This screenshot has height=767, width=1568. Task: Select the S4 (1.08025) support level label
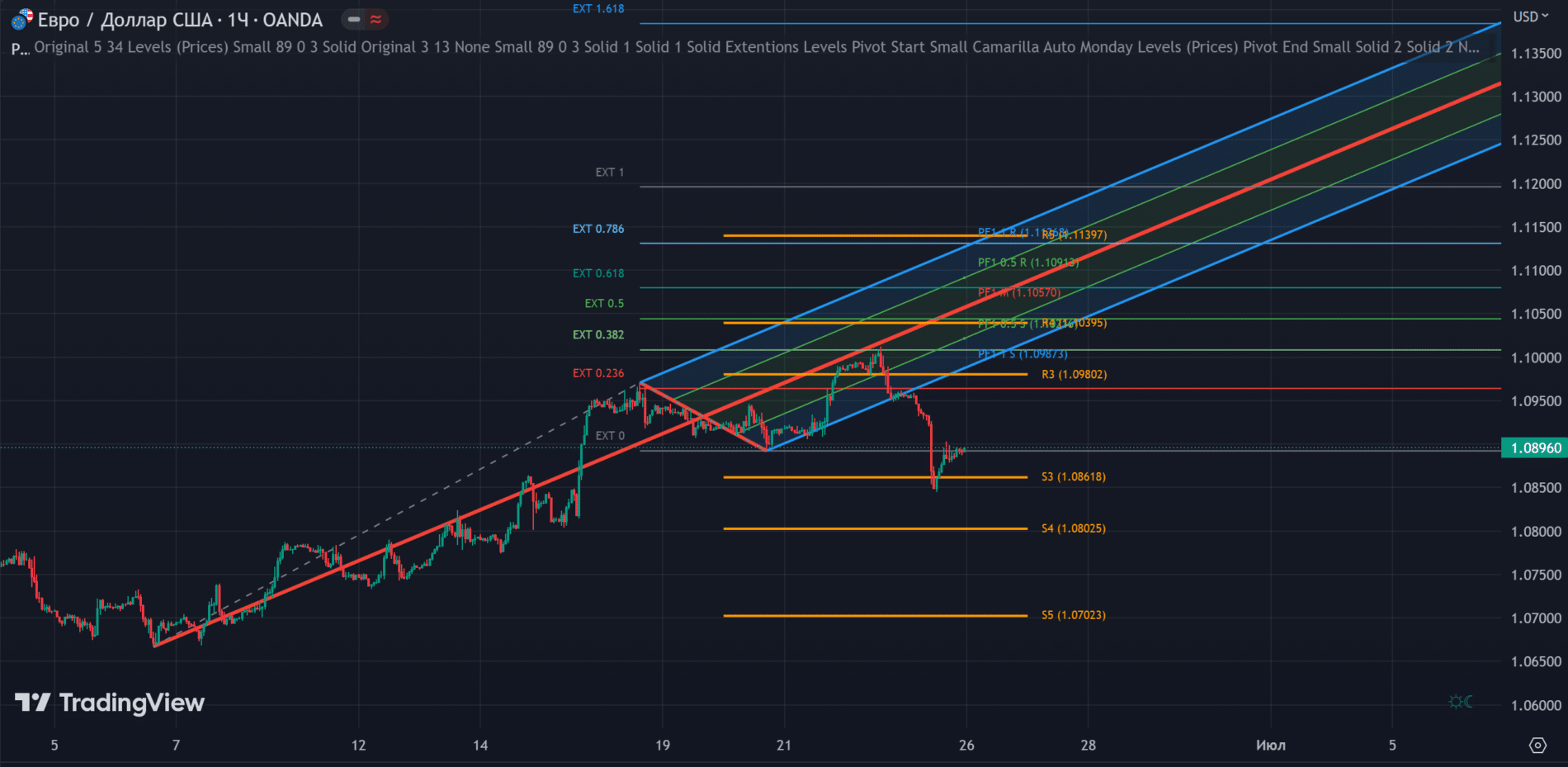click(1073, 528)
